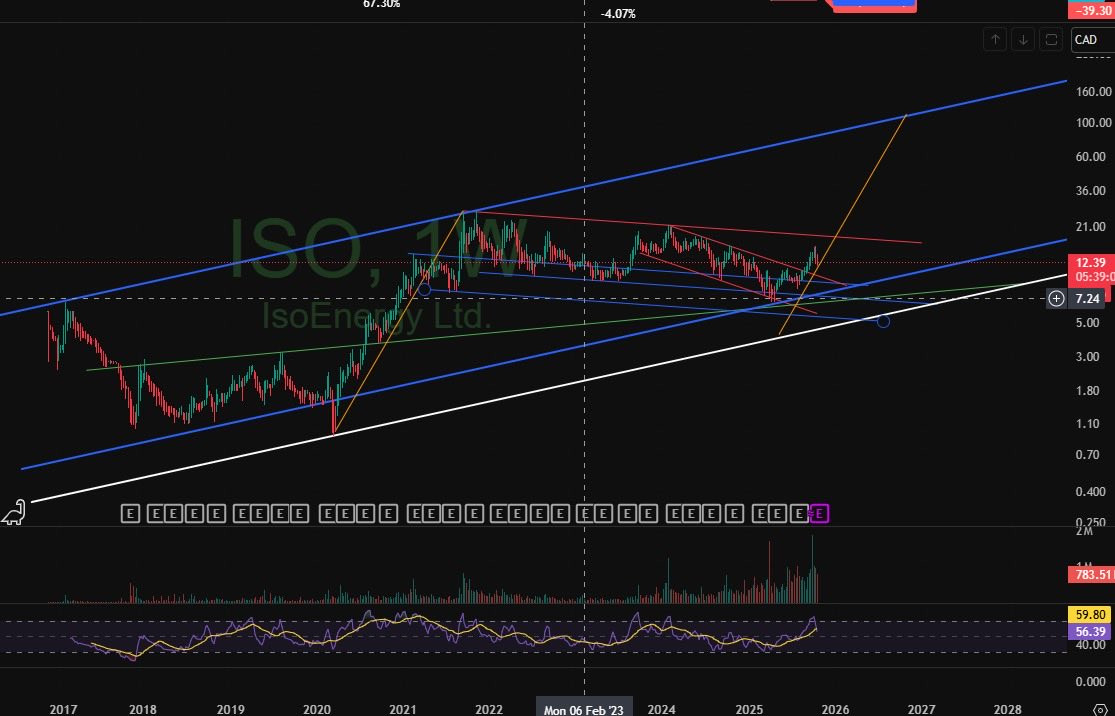Click the 36.00 price axis level
This screenshot has width=1115, height=716.
[x=1091, y=191]
